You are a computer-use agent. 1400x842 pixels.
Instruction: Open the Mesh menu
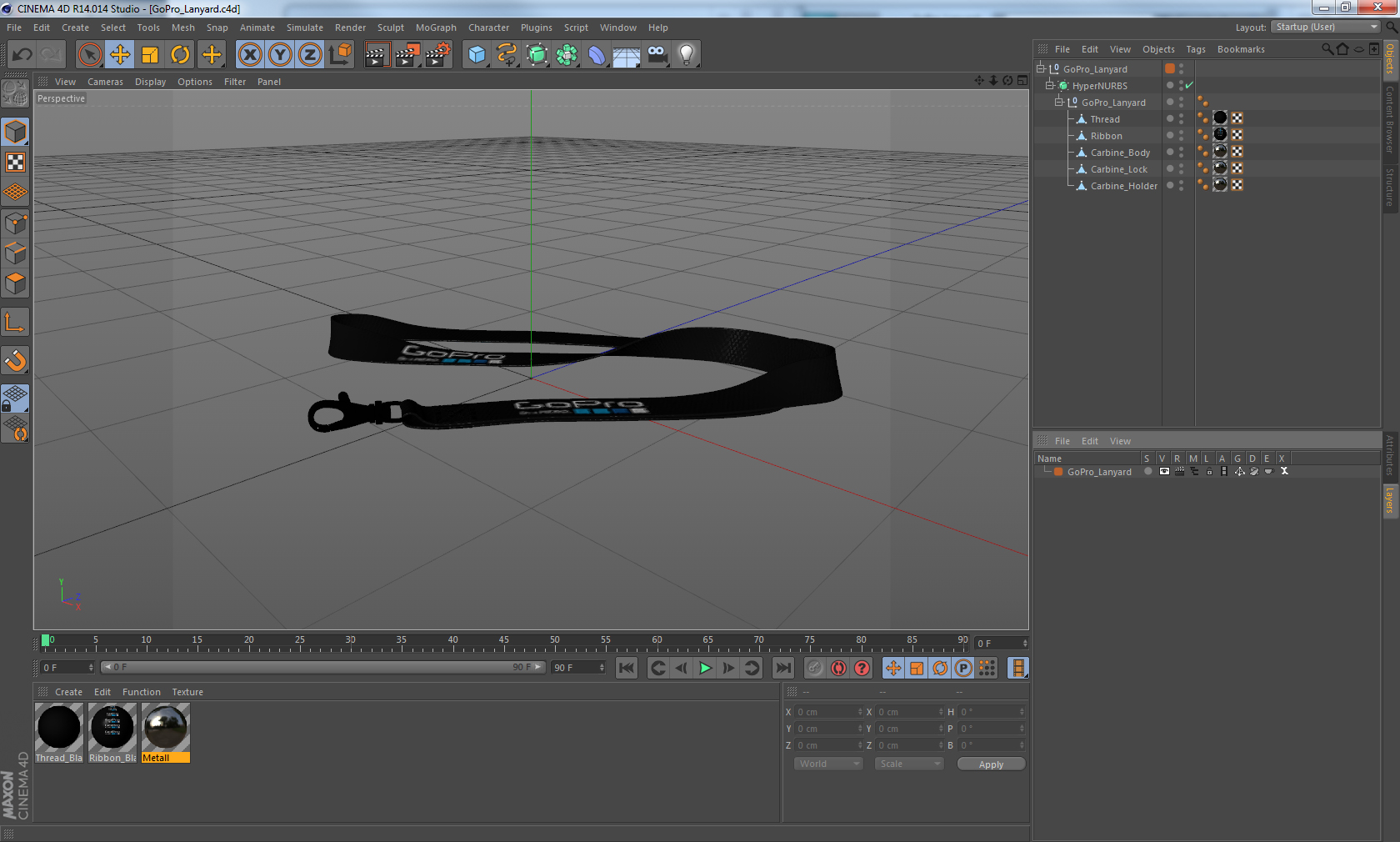(x=182, y=28)
